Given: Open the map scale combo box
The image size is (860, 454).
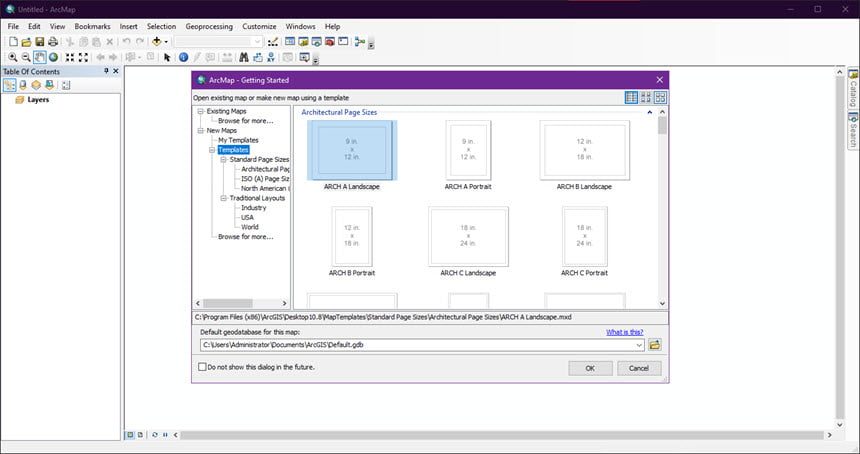Looking at the screenshot, I should click(218, 42).
